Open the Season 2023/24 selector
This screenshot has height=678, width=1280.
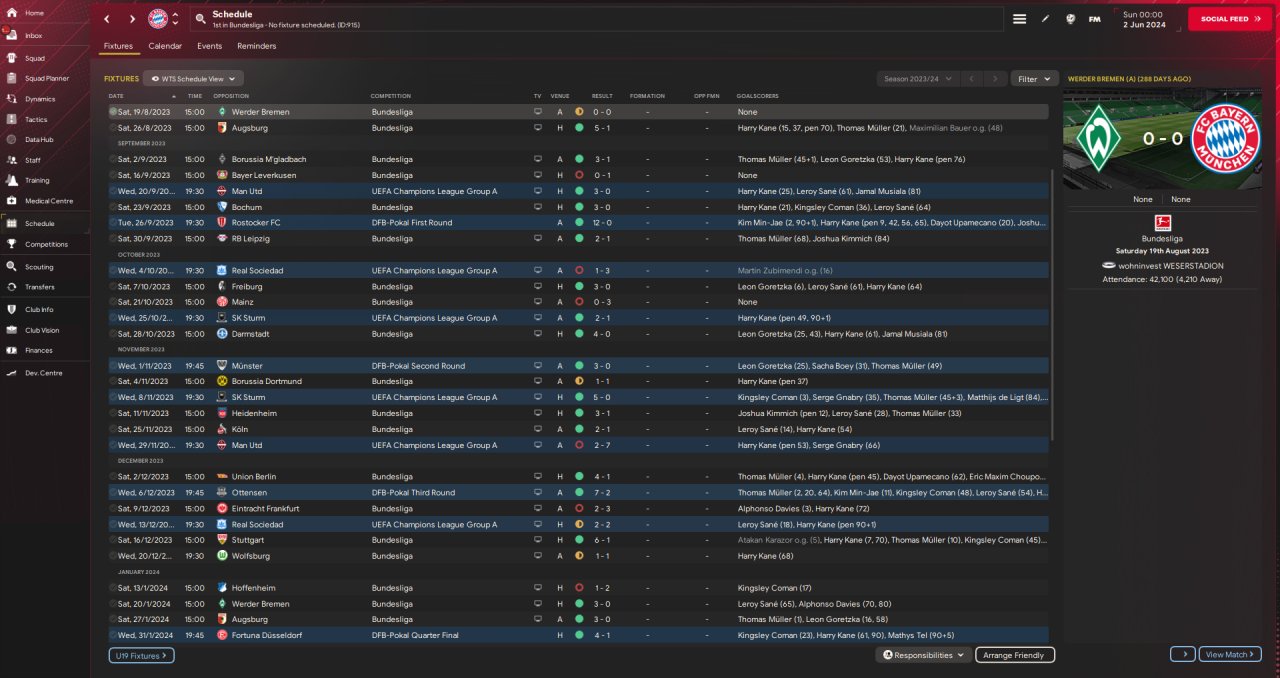tap(917, 78)
